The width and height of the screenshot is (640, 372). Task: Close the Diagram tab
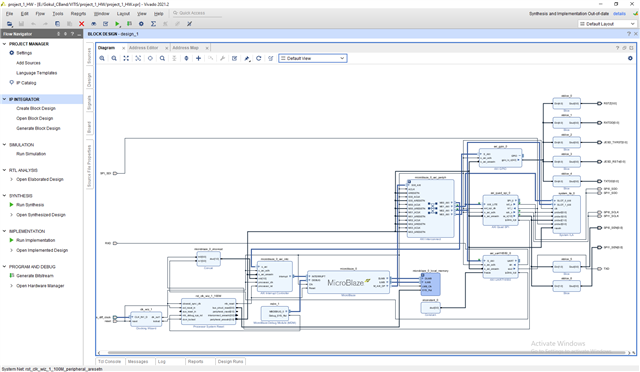(124, 48)
